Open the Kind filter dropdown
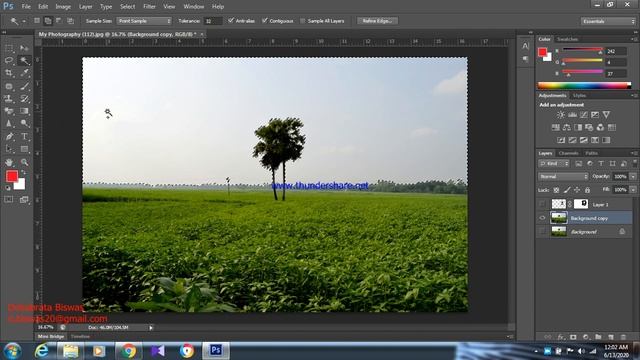The height and width of the screenshot is (360, 640). 554,164
